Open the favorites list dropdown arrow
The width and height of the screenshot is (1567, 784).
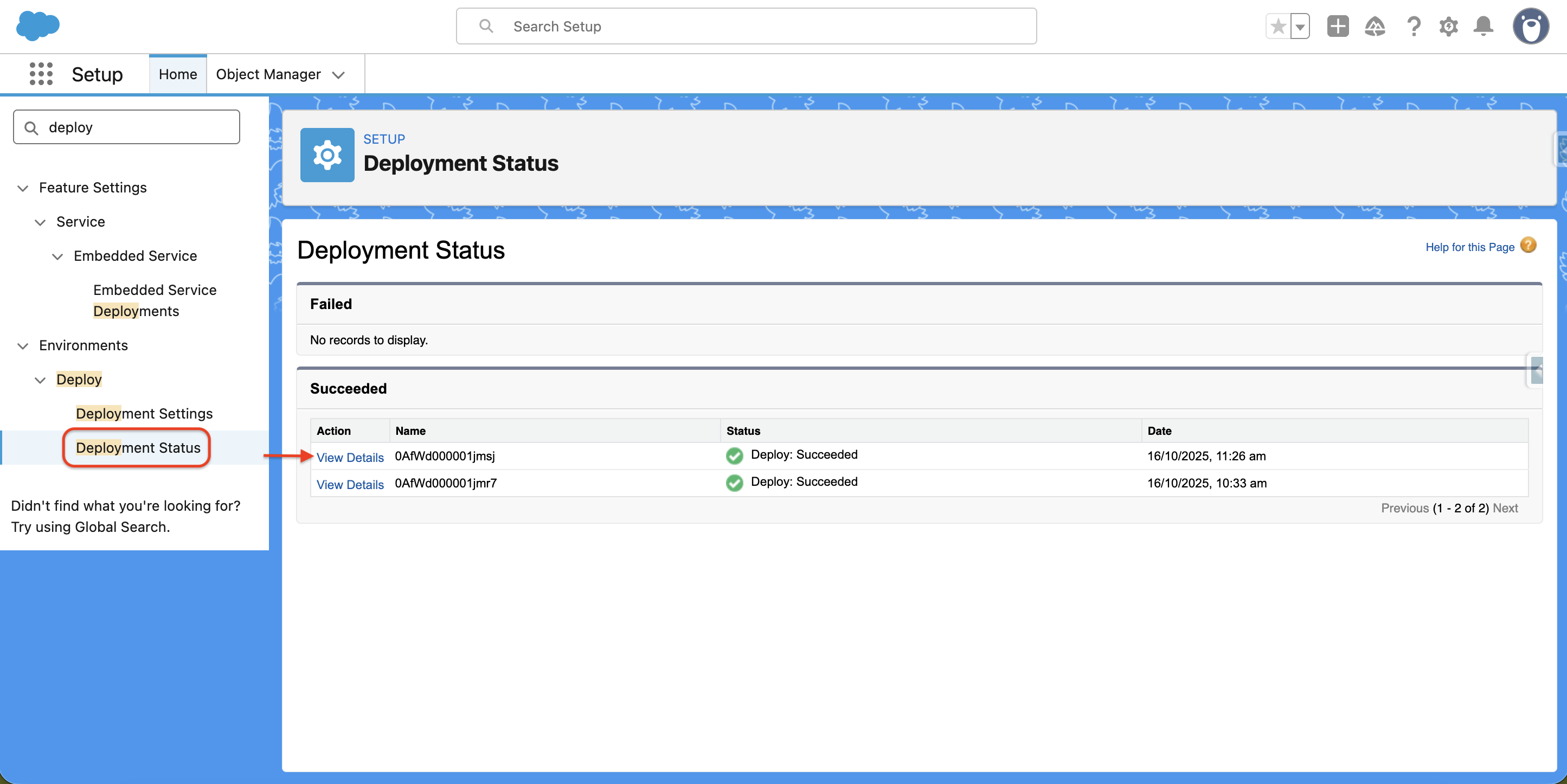pyautogui.click(x=1300, y=26)
